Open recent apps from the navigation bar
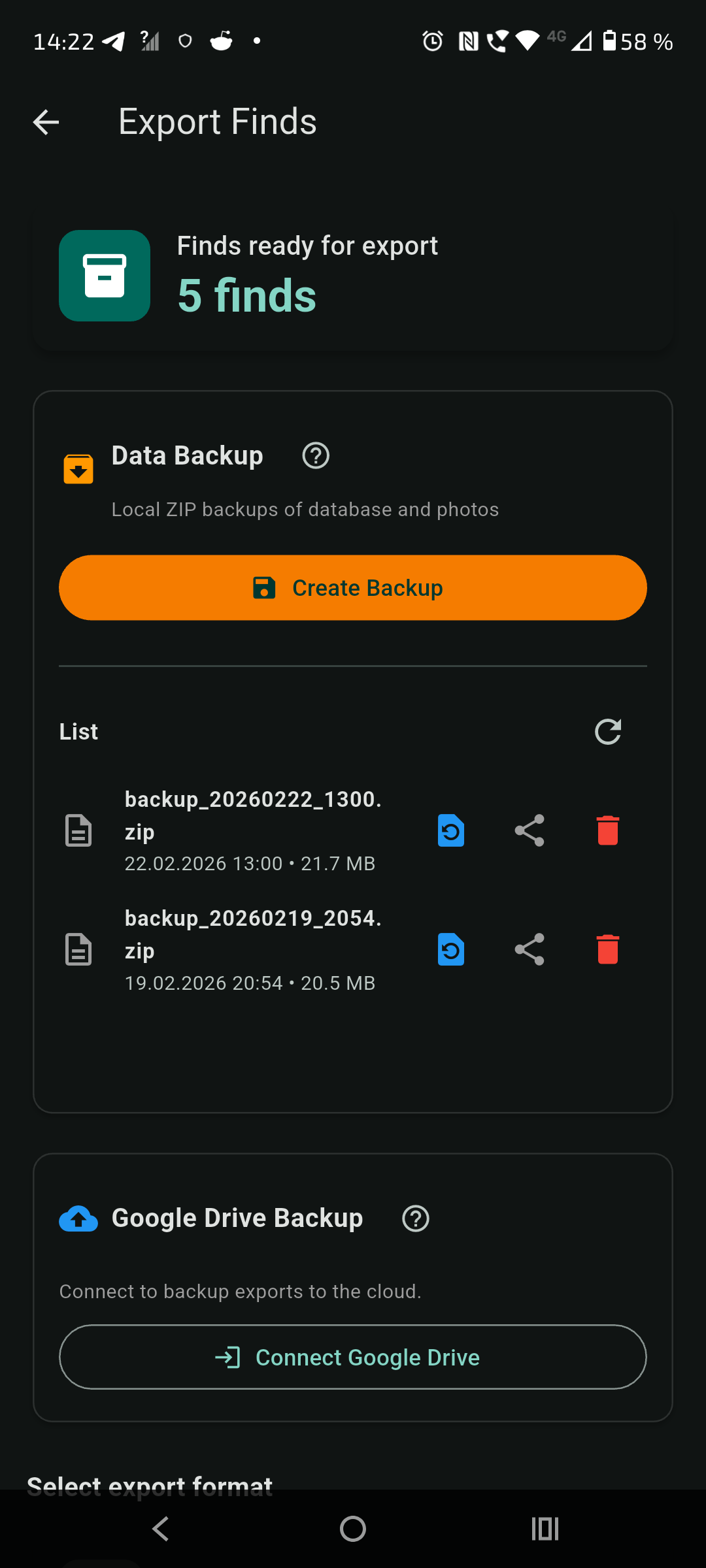The image size is (706, 1568). [545, 1529]
